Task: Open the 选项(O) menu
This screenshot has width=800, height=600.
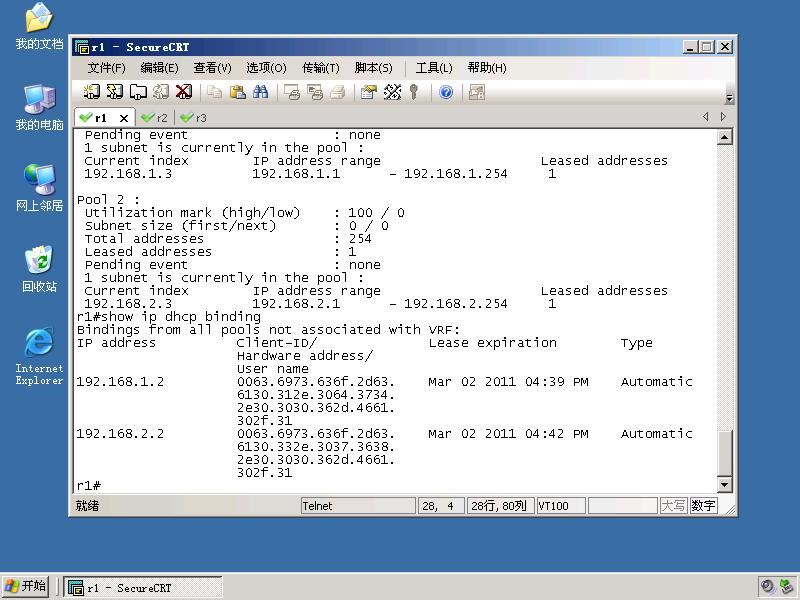Action: [x=266, y=68]
